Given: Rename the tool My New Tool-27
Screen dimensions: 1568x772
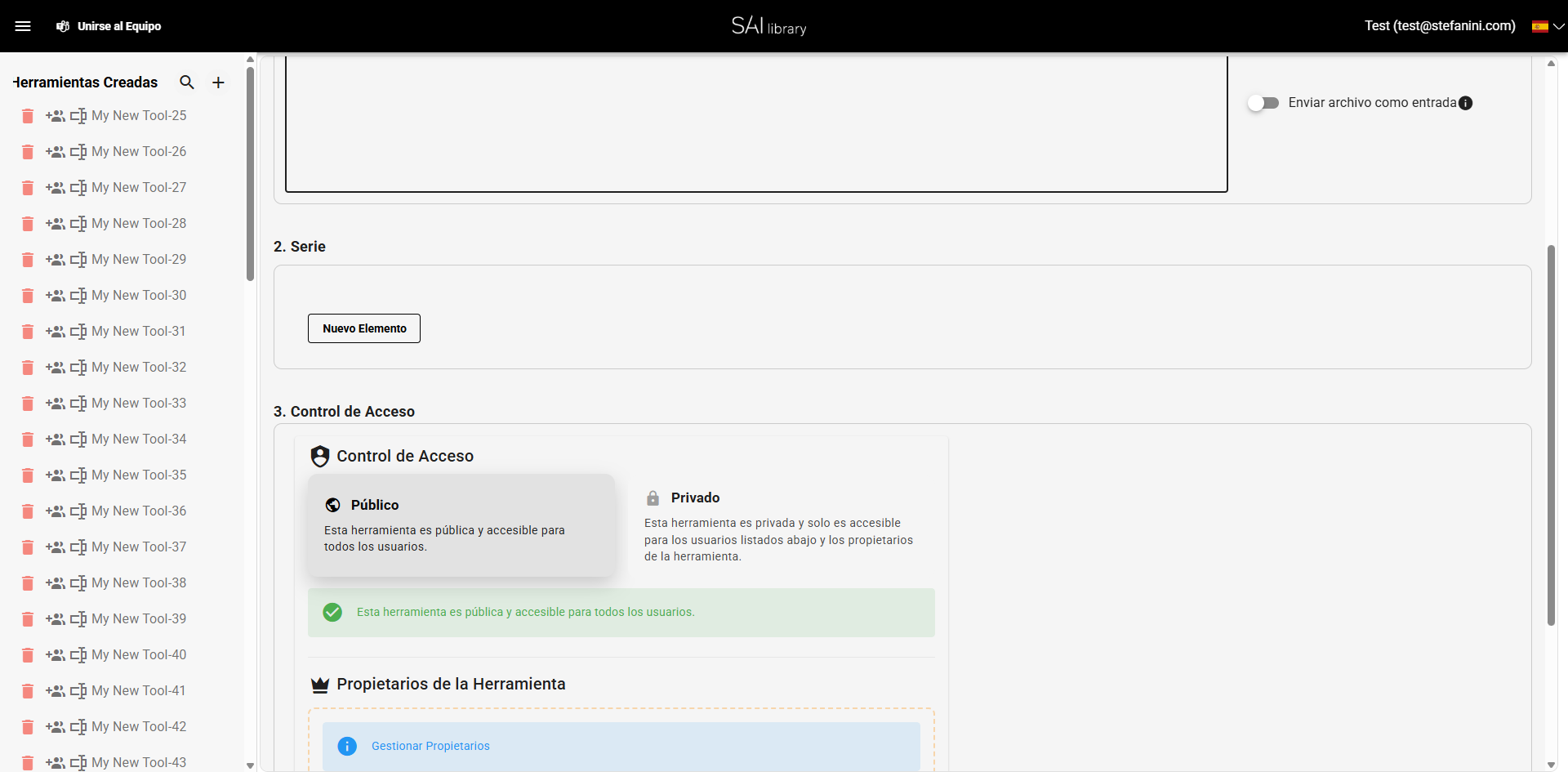Looking at the screenshot, I should click(x=79, y=188).
